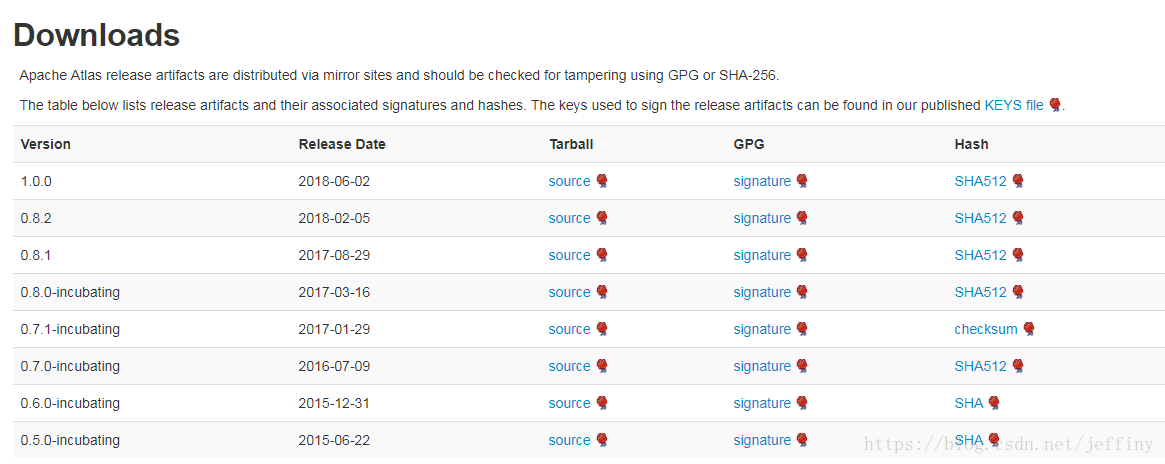Select the 0.8.0-incubating version cell
The image size is (1165, 464).
click(x=70, y=293)
